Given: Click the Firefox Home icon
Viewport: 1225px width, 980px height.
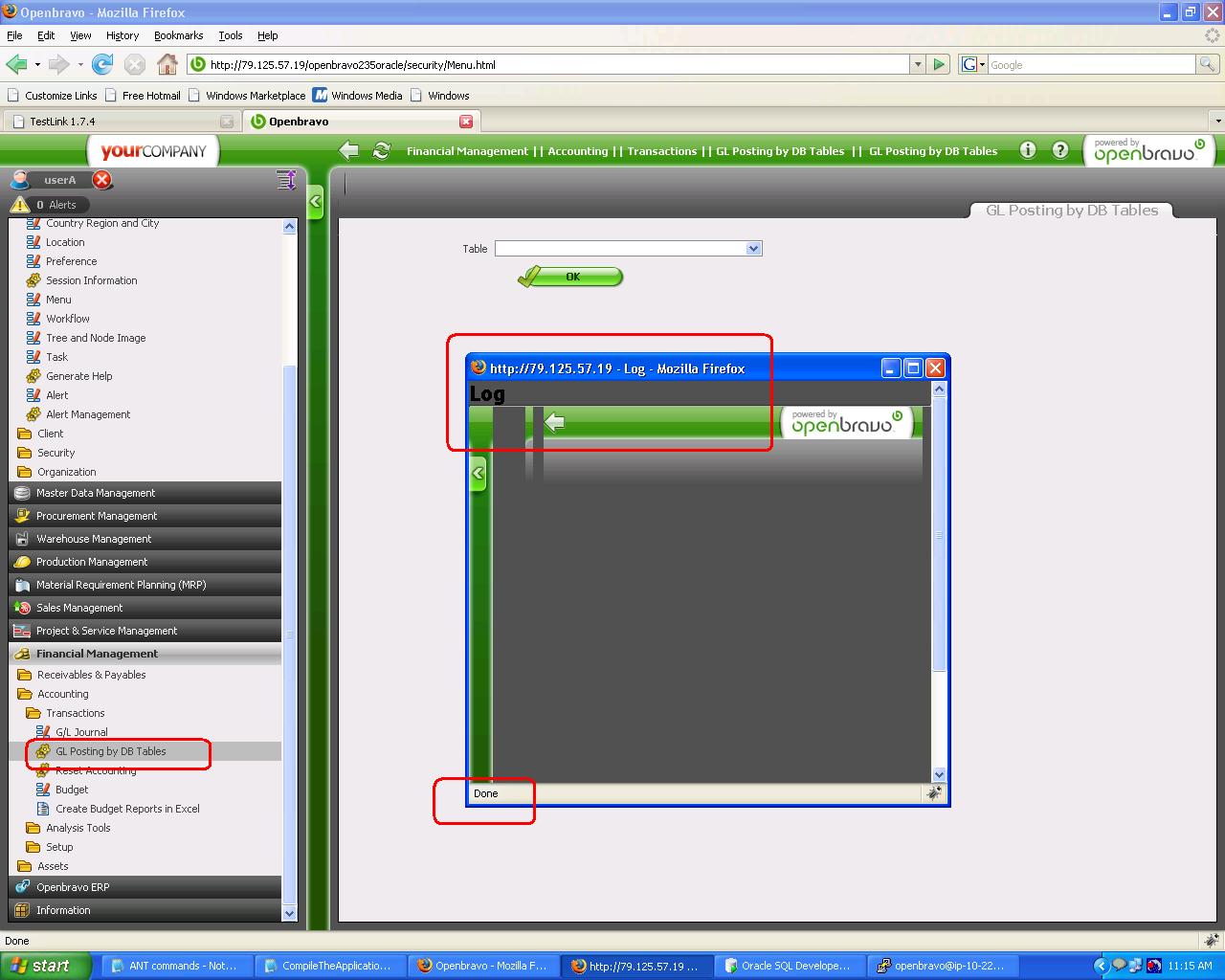Looking at the screenshot, I should 167,64.
